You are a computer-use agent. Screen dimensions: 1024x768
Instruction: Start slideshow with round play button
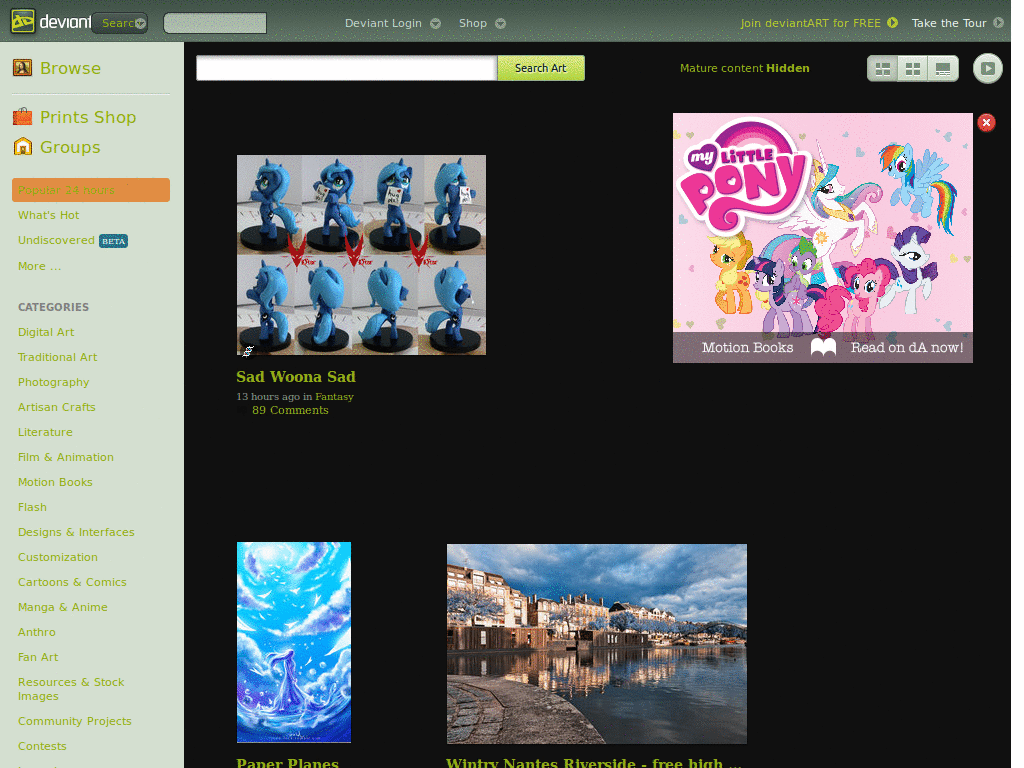click(987, 68)
